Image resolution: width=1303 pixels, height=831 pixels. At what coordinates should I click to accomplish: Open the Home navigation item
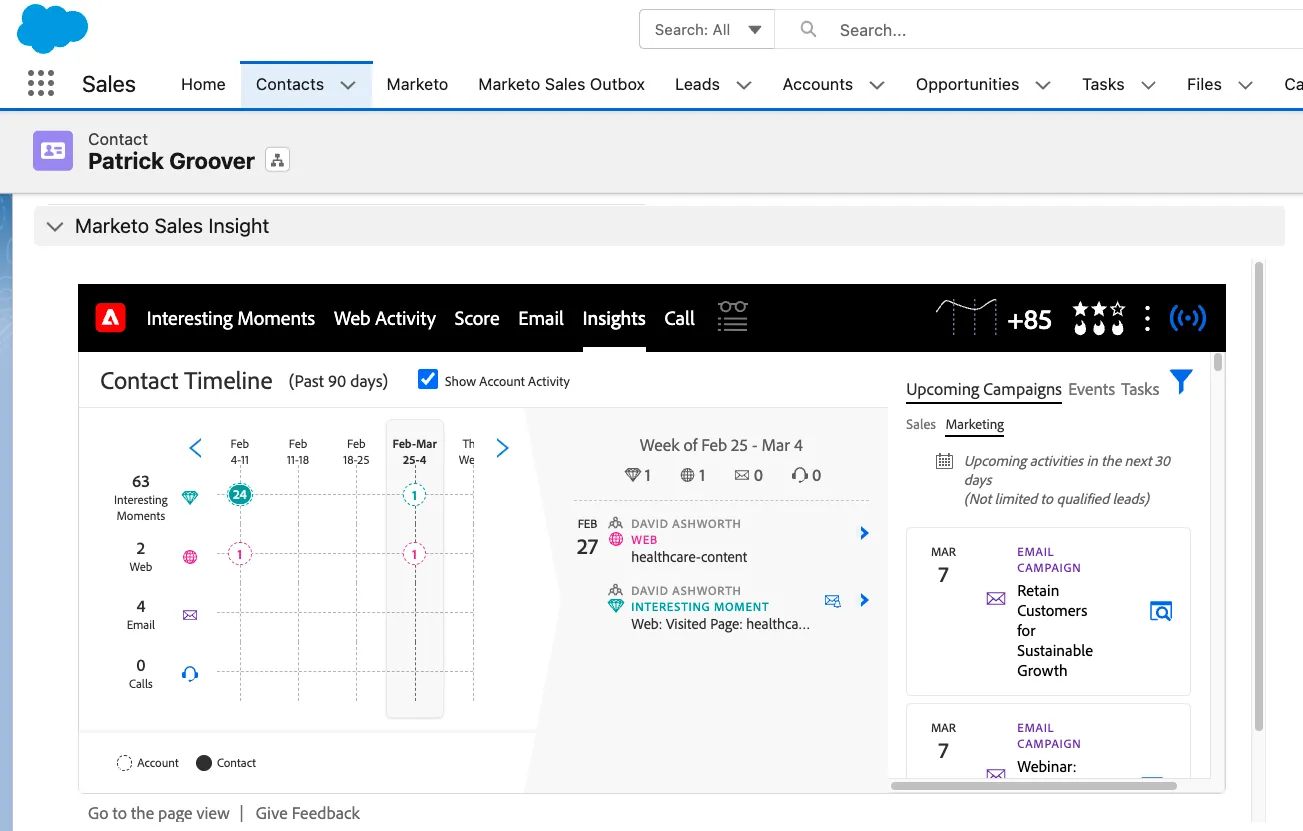click(x=203, y=84)
